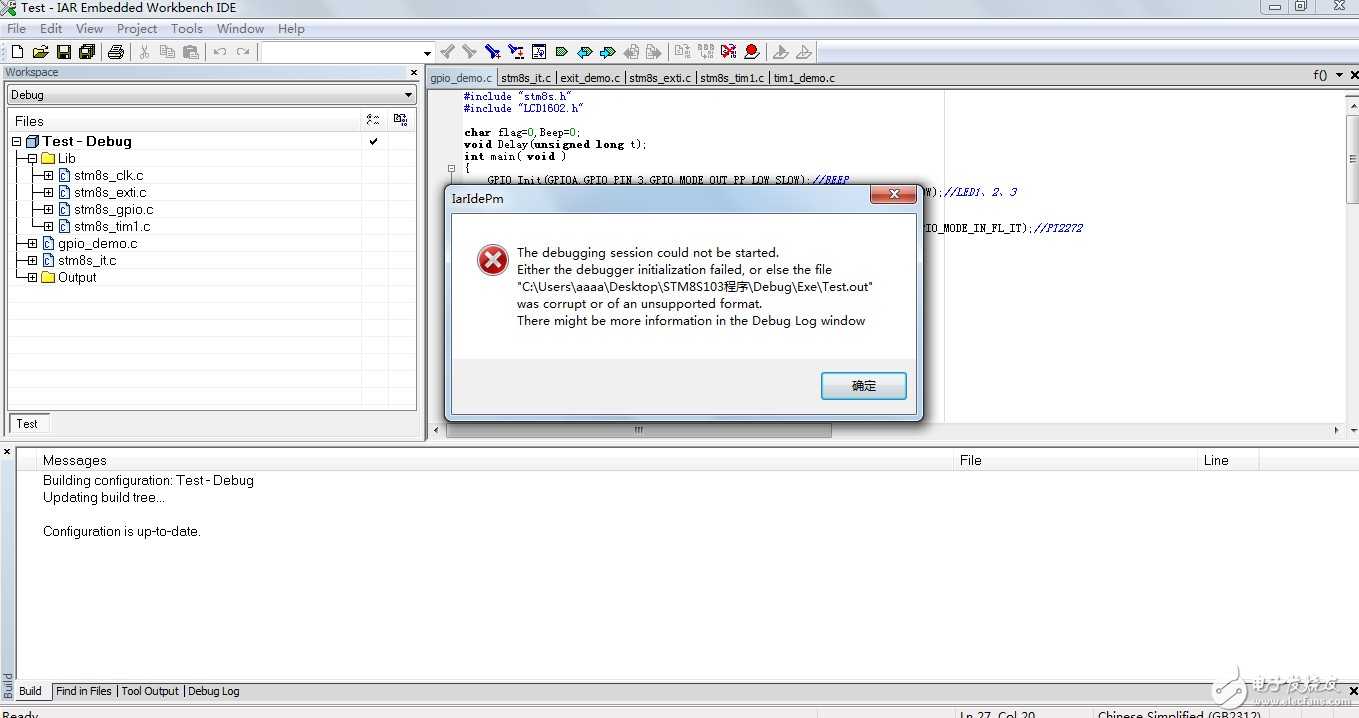The image size is (1359, 718).
Task: Expand the Output folder
Action: (32, 278)
